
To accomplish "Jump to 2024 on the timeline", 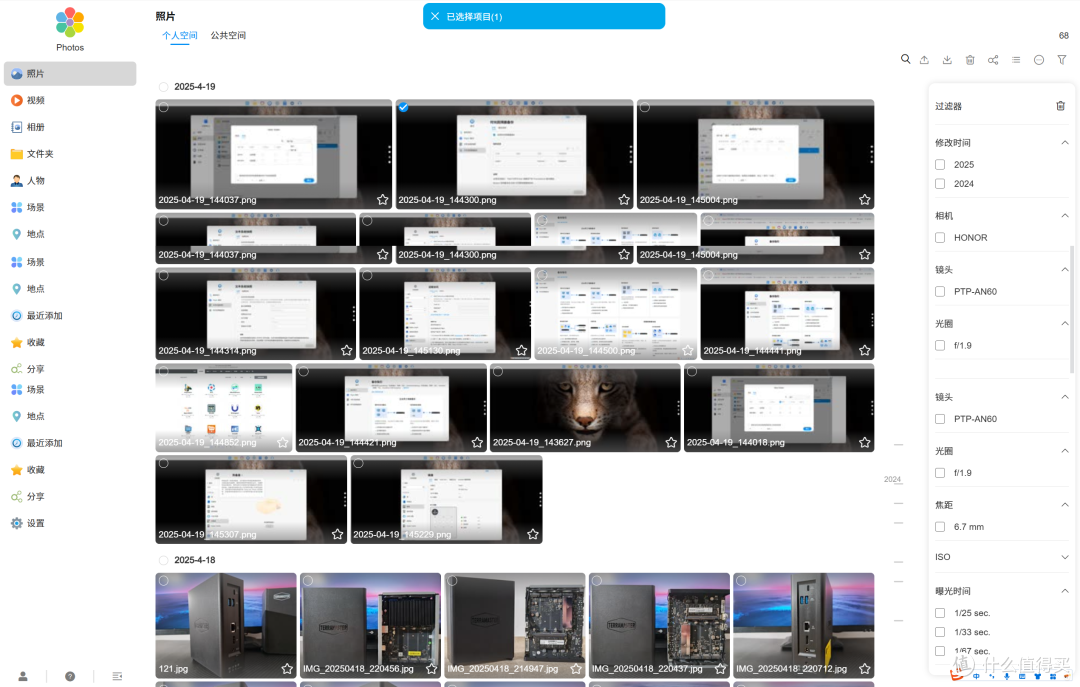I will [892, 479].
